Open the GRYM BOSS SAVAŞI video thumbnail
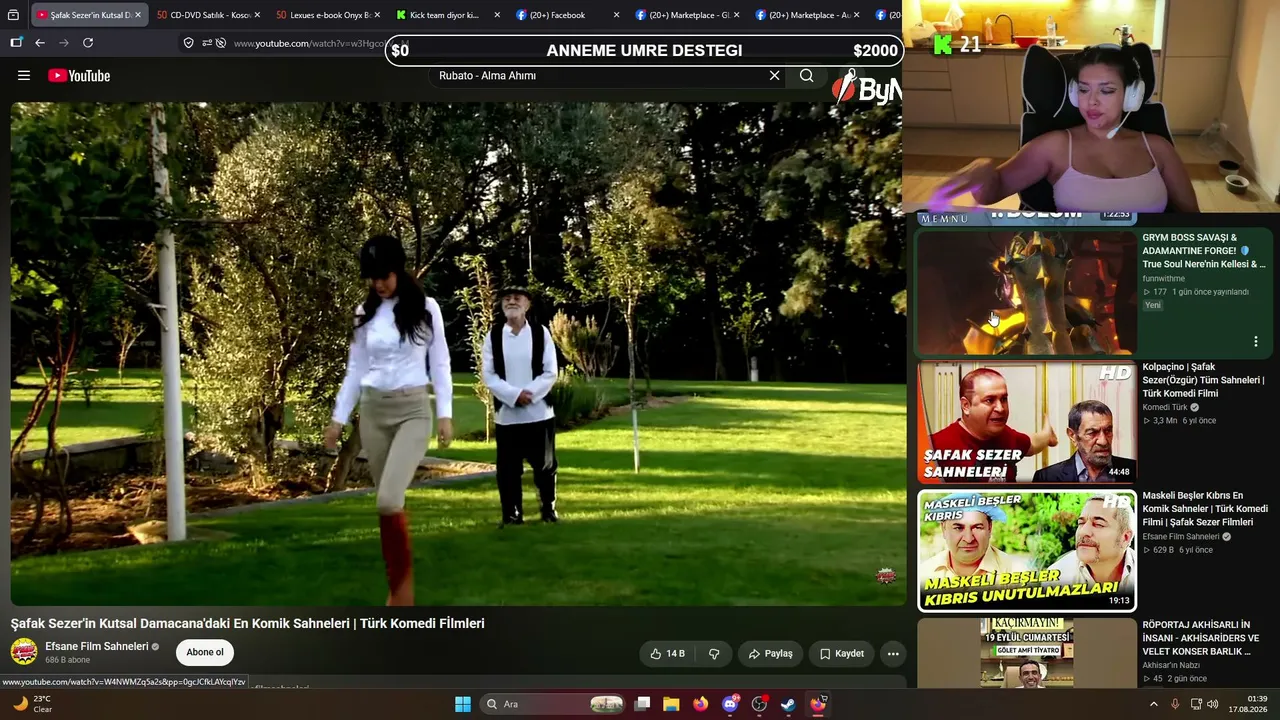The height and width of the screenshot is (720, 1280). pos(1027,293)
